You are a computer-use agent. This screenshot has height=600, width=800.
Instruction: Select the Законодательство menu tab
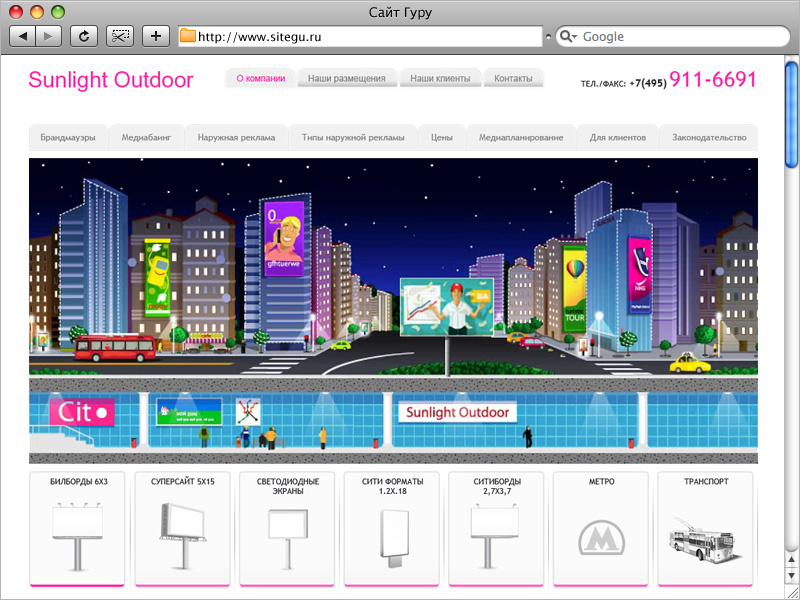(x=709, y=137)
